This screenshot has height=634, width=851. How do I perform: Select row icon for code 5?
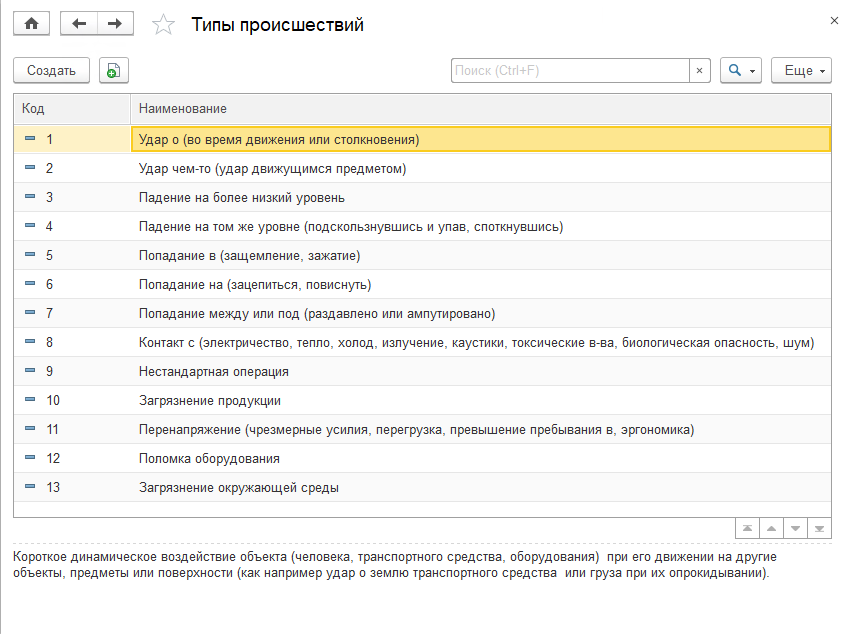click(30, 255)
